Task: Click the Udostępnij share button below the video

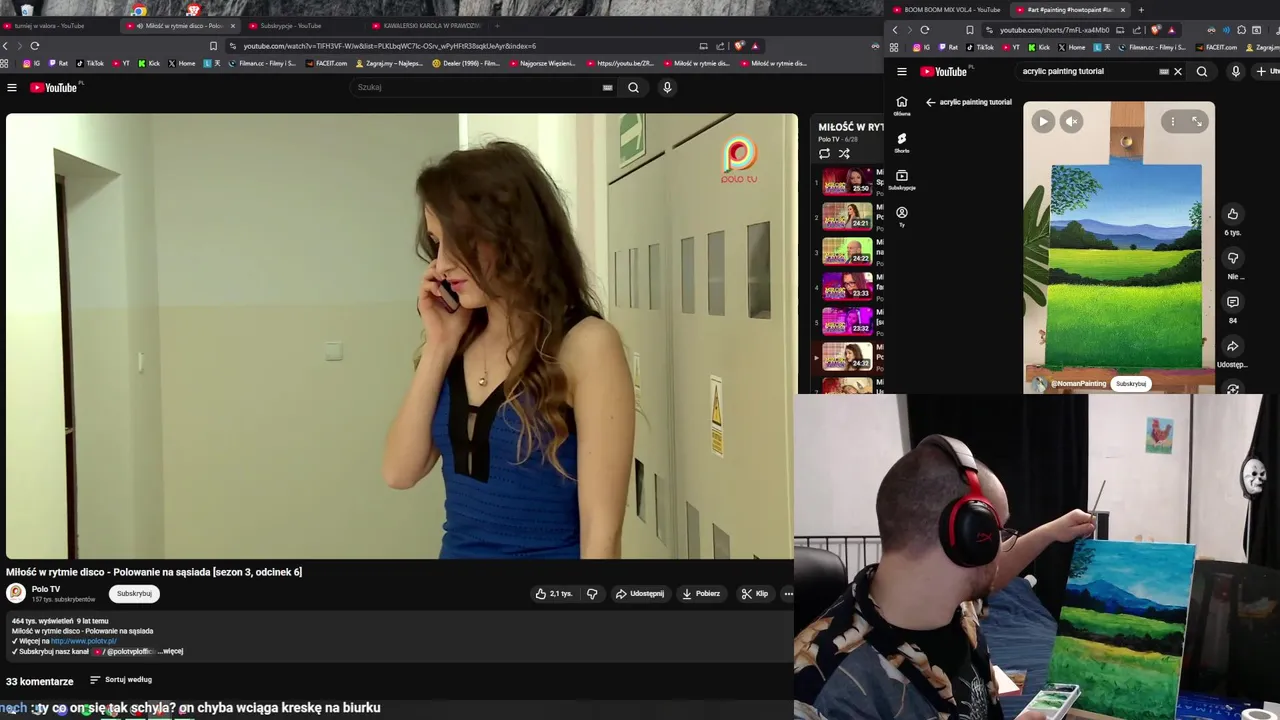Action: (639, 594)
